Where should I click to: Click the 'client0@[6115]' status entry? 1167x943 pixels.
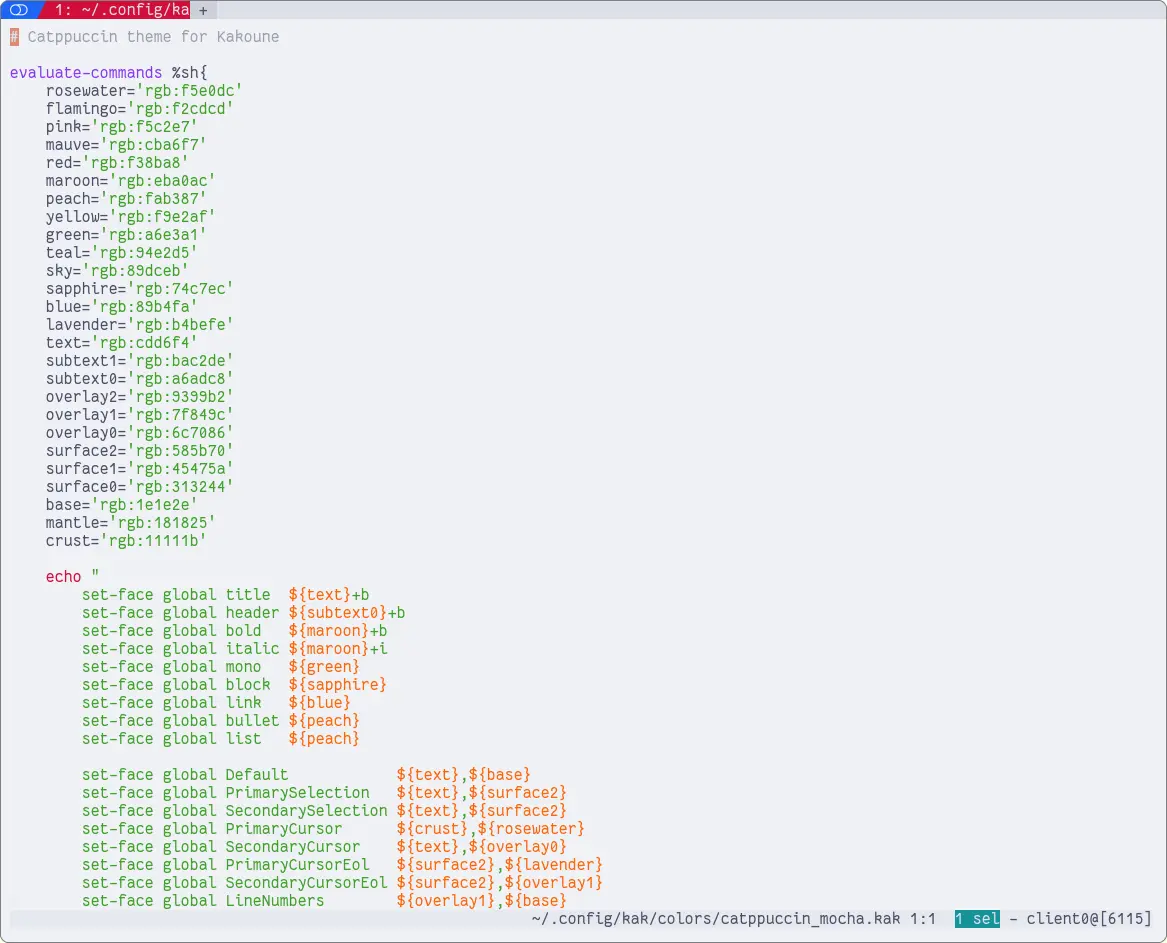coord(1089,918)
